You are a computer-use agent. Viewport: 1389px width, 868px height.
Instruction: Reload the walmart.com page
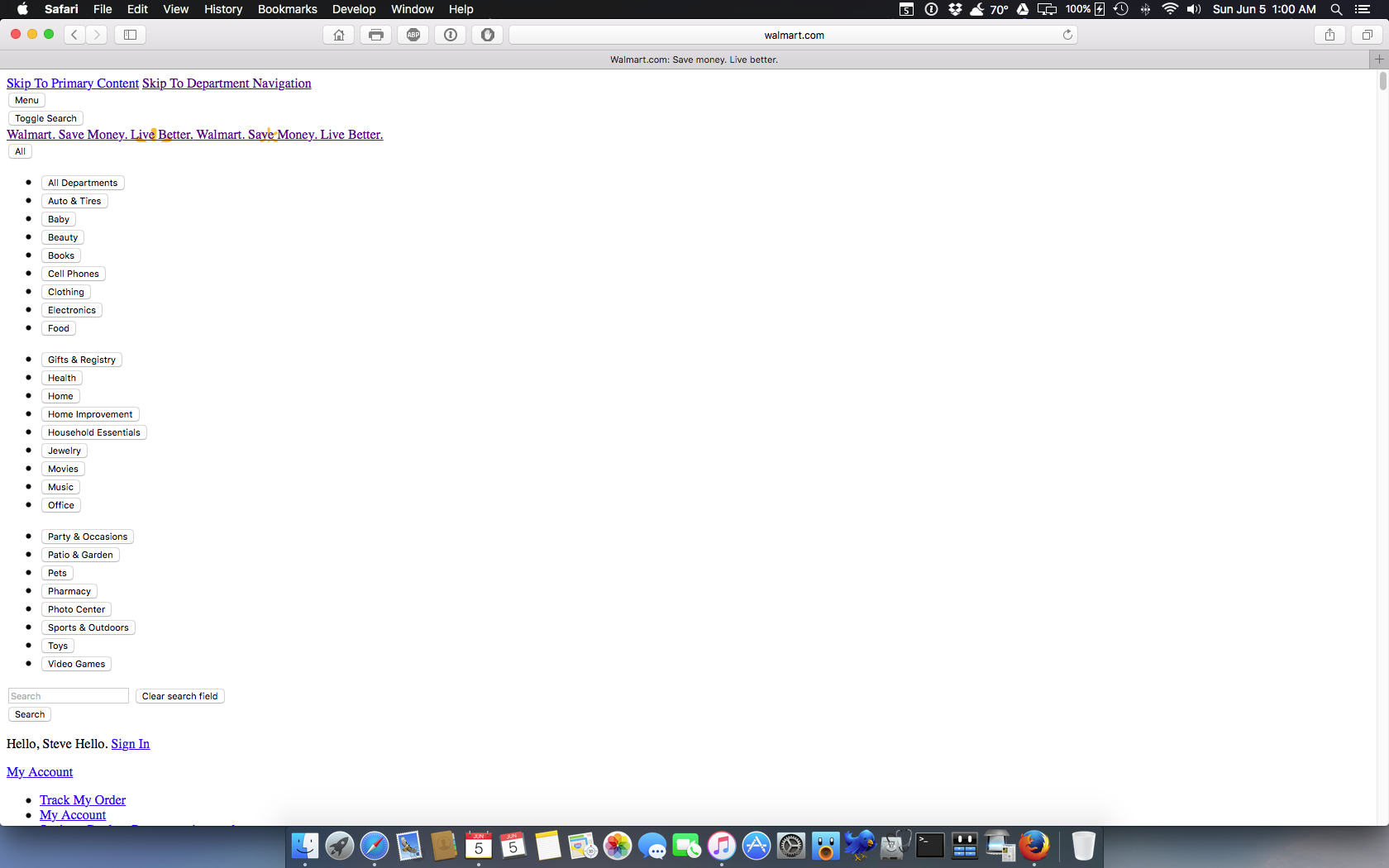1067,35
